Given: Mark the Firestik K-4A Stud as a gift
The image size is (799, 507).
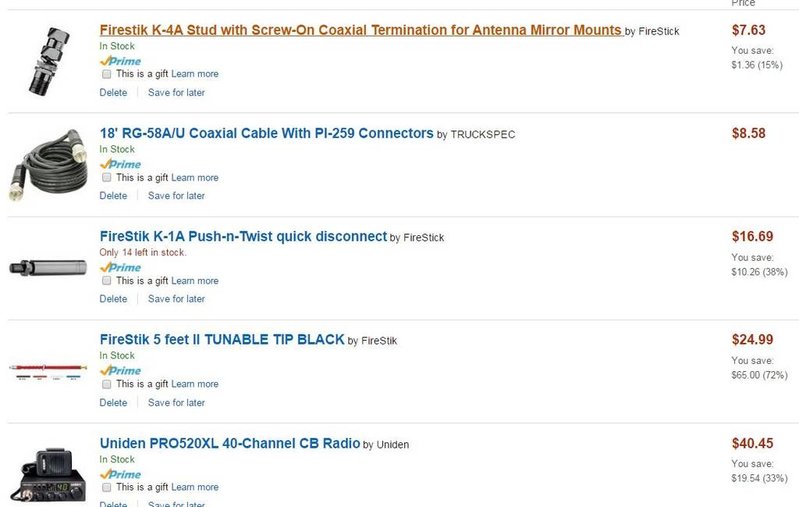Looking at the screenshot, I should click(106, 74).
